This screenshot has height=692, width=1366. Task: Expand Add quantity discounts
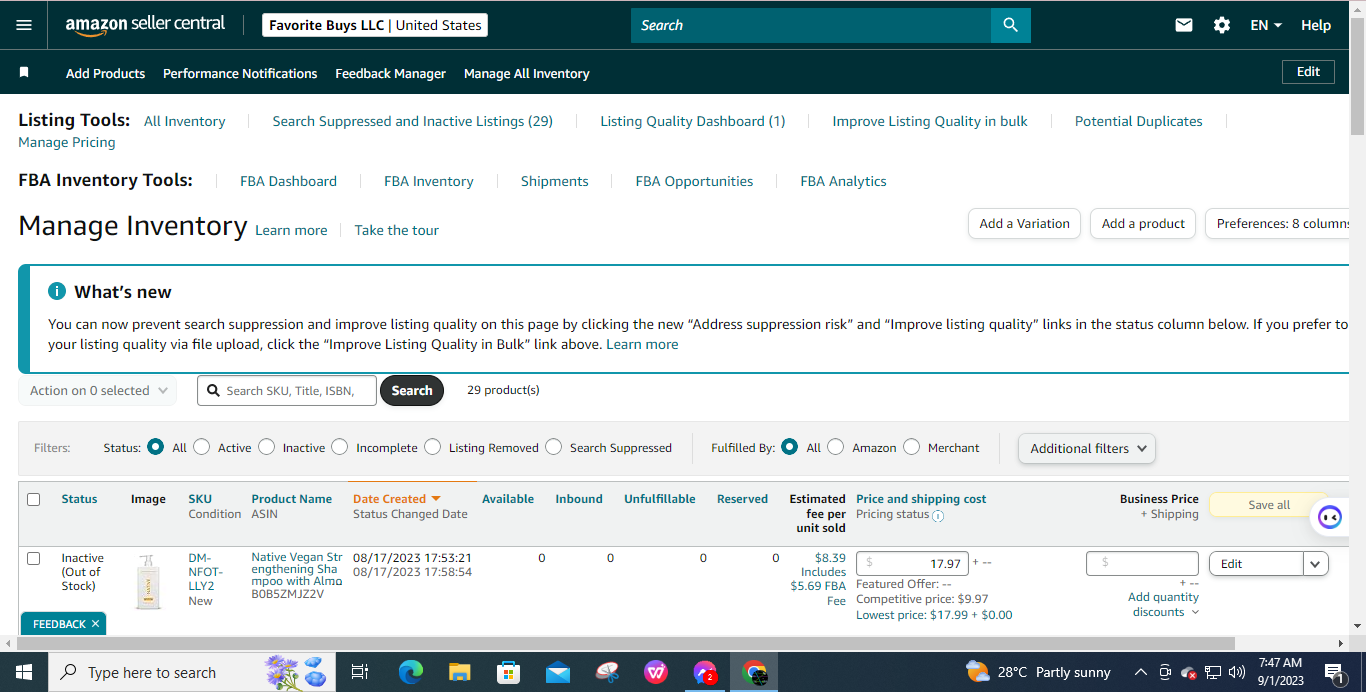(1163, 604)
